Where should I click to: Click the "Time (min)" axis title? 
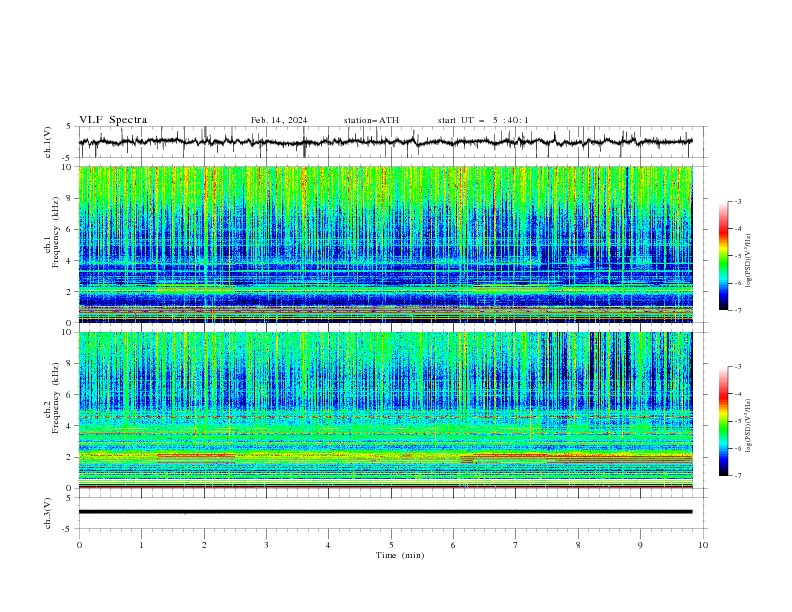400,555
